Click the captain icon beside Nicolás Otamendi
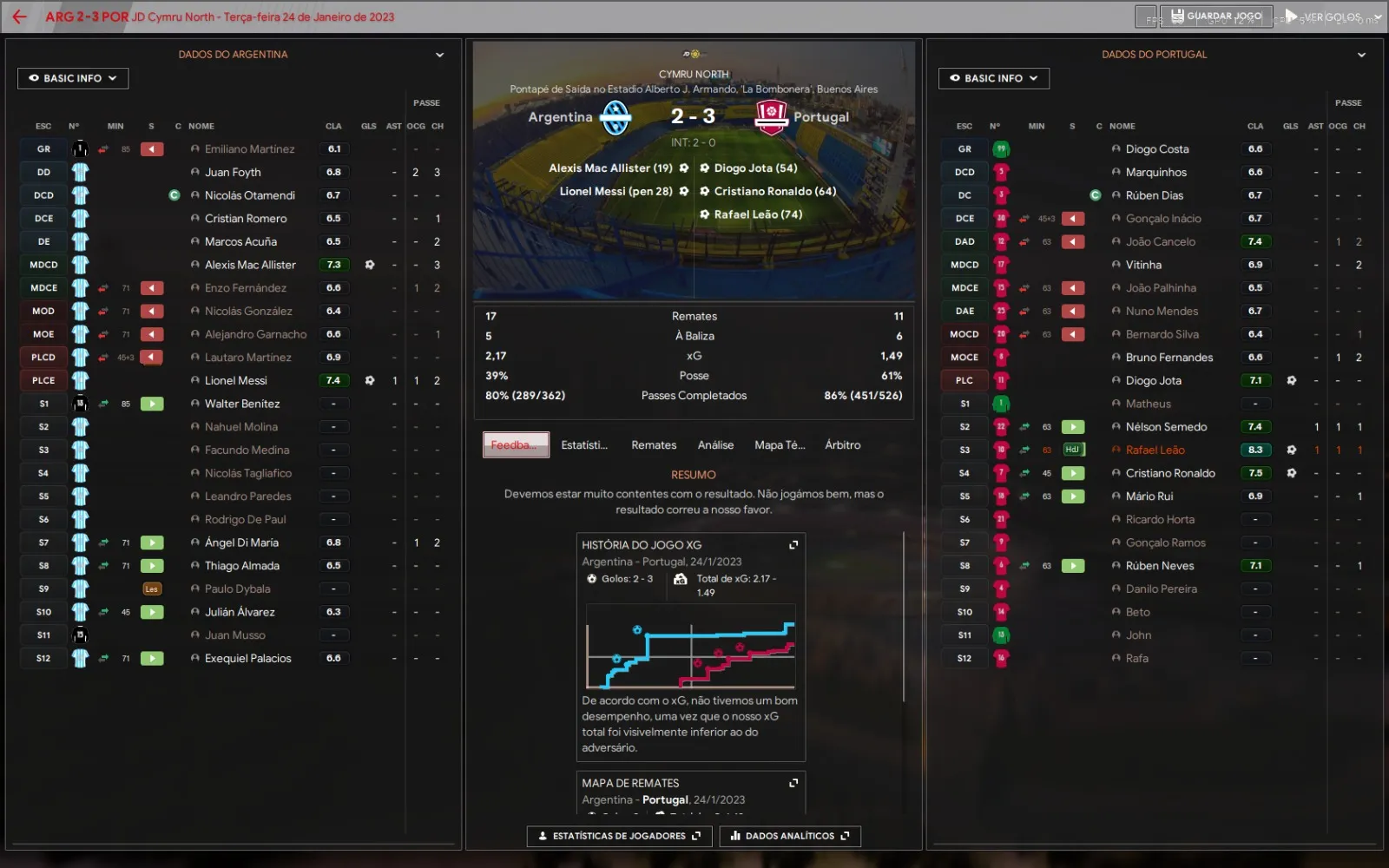1389x868 pixels. [174, 195]
